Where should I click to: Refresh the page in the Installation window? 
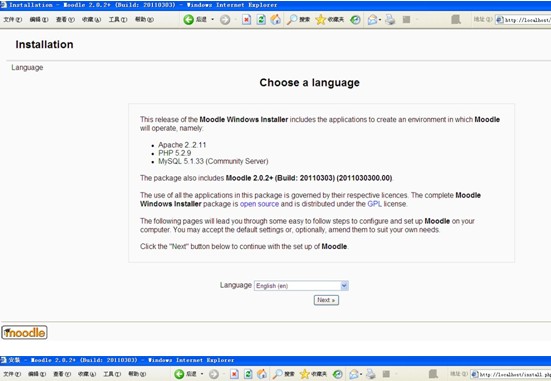261,19
